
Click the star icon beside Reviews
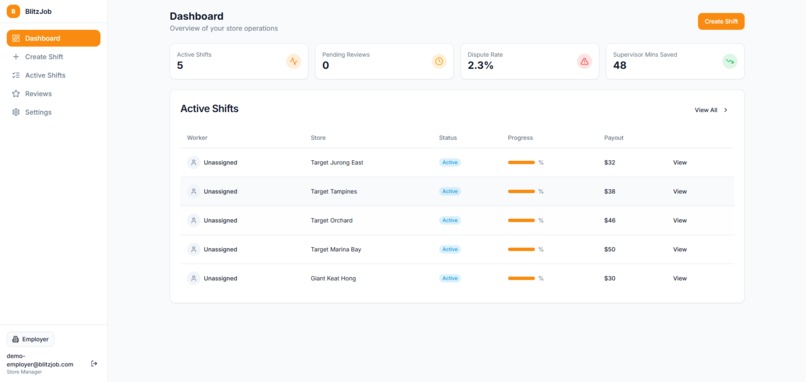pos(16,94)
